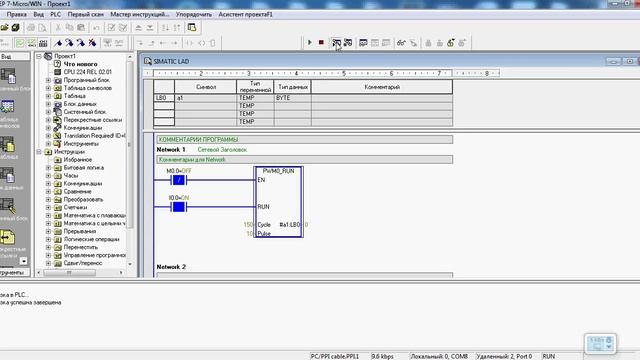
Task: Select Избранное in instruction tree
Action: (x=78, y=160)
